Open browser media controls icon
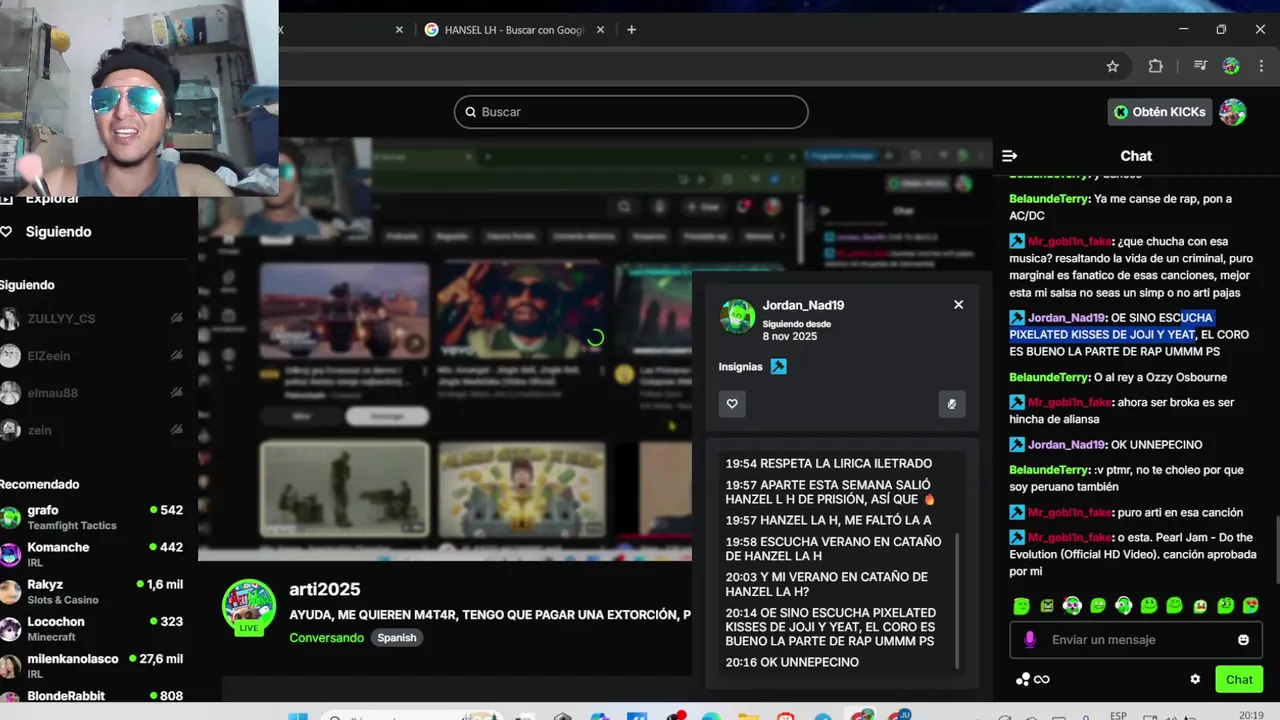The width and height of the screenshot is (1280, 720). pos(1200,66)
